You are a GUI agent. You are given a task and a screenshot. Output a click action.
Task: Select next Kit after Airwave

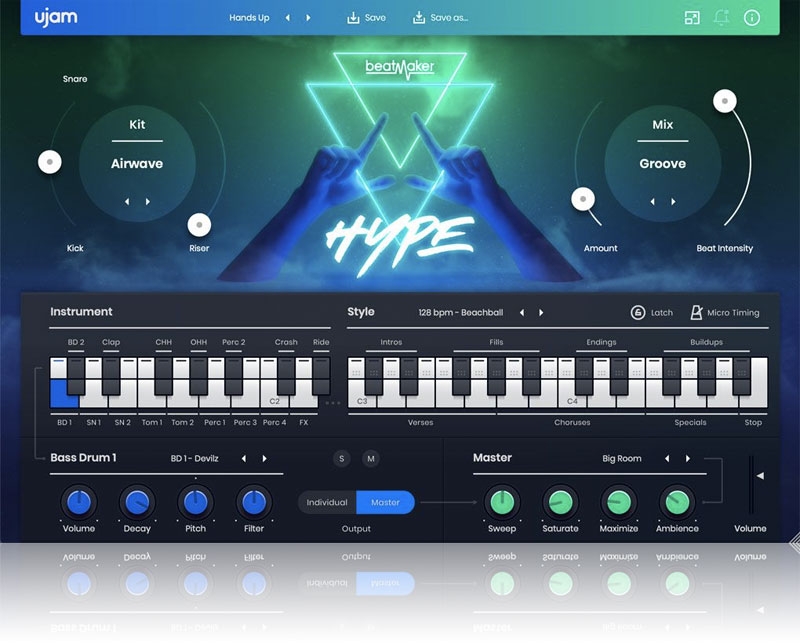148,201
